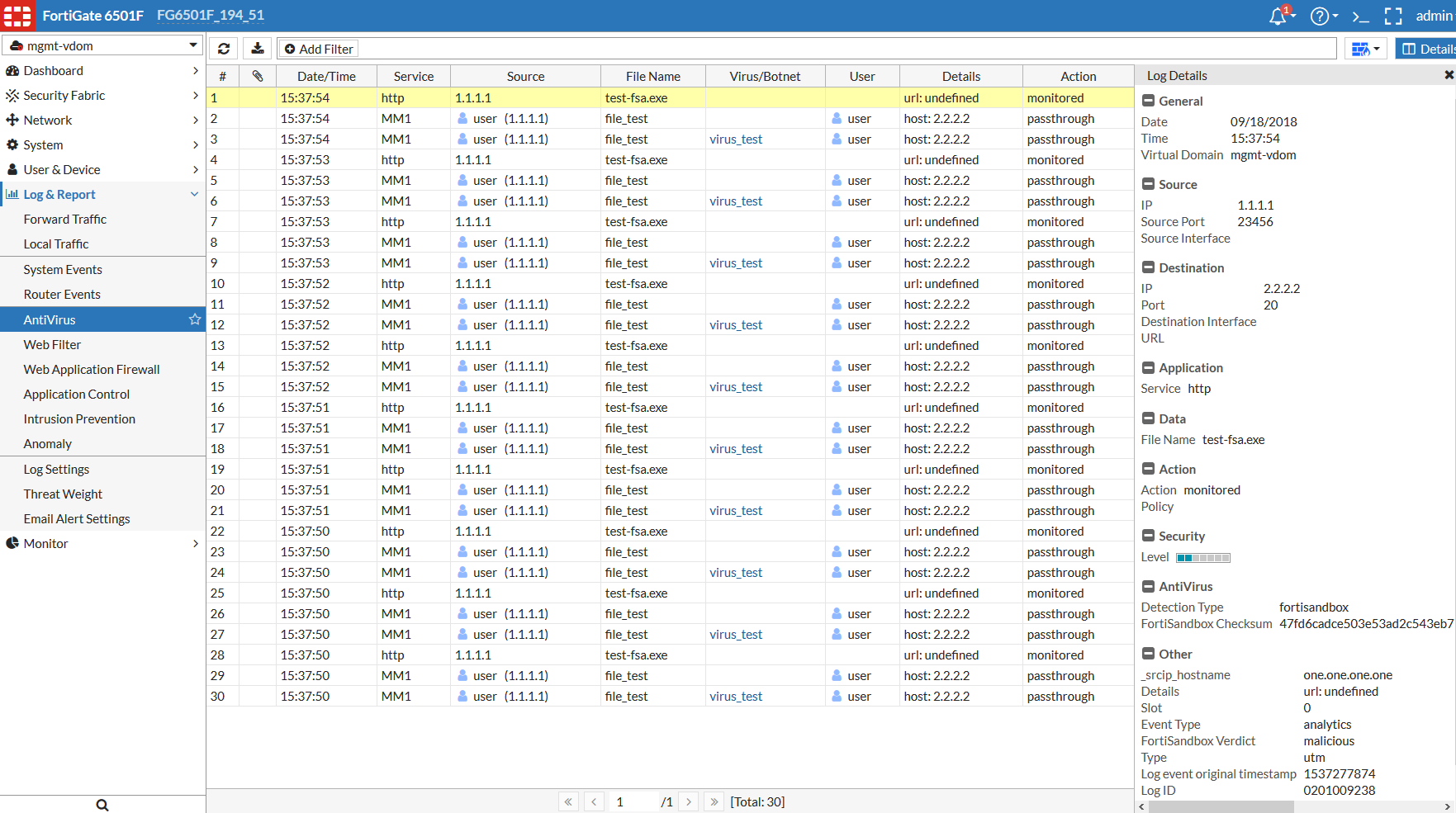Collapse the General section
The width and height of the screenshot is (1456, 813).
(x=1148, y=101)
